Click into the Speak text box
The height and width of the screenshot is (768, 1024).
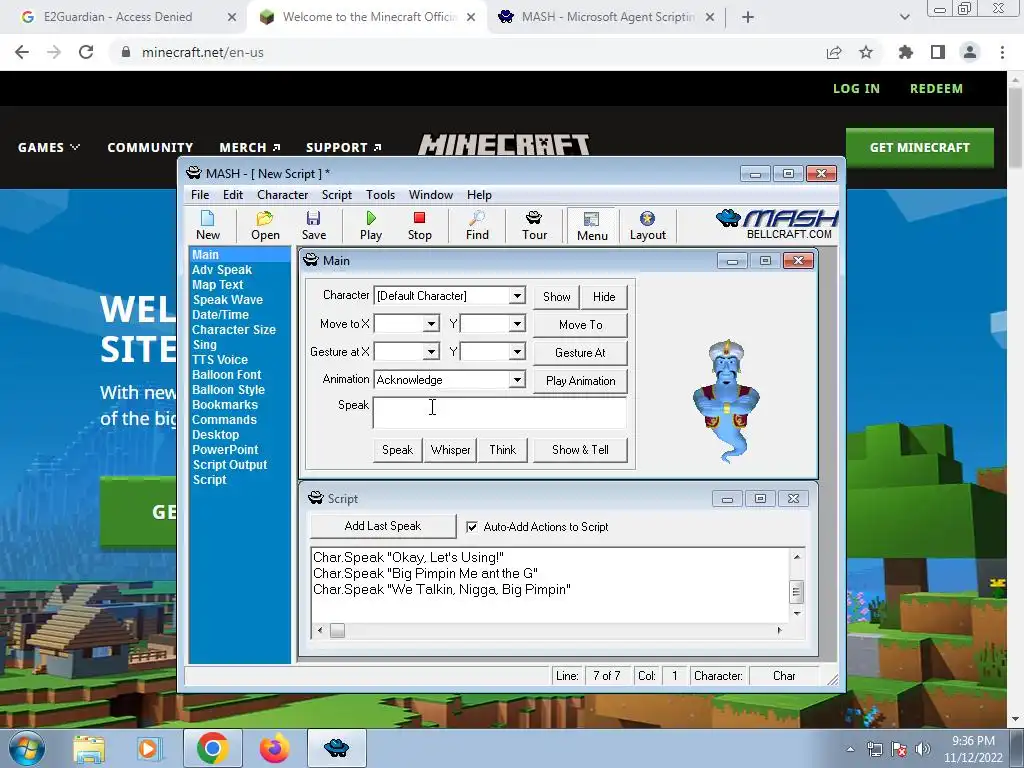click(x=500, y=413)
